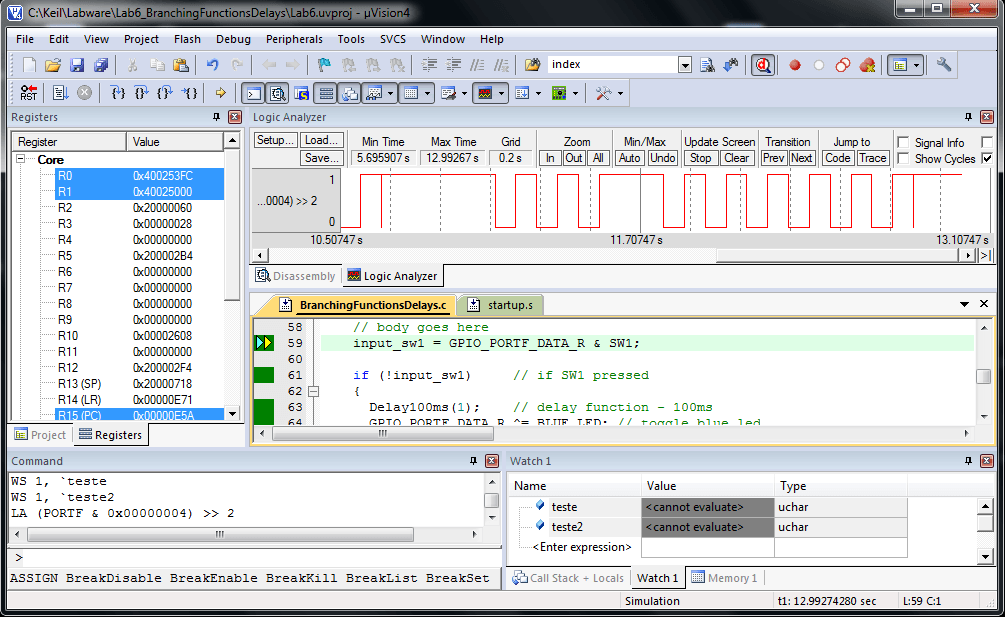Enable the Show Cycles checkbox
Image resolution: width=1005 pixels, height=617 pixels.
tap(903, 158)
